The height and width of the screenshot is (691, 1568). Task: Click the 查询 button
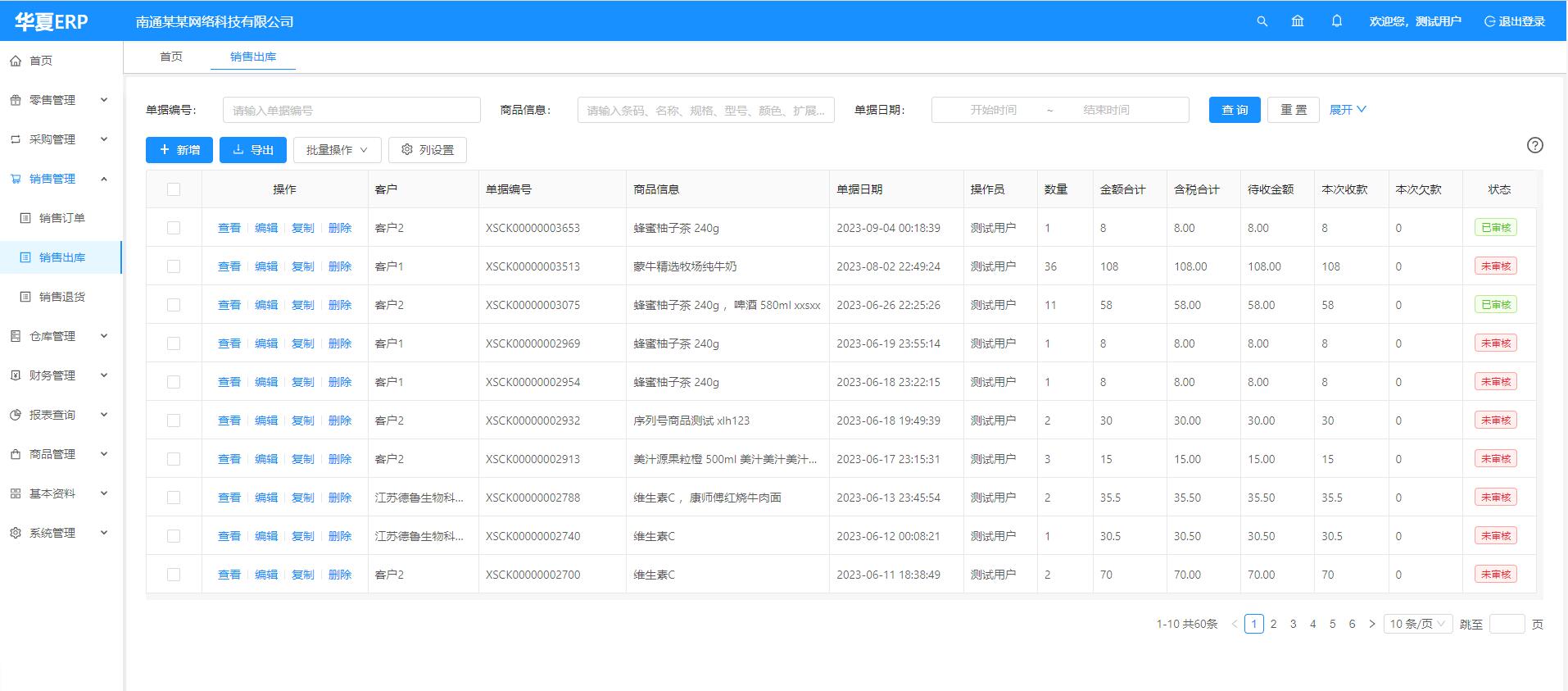(x=1234, y=110)
